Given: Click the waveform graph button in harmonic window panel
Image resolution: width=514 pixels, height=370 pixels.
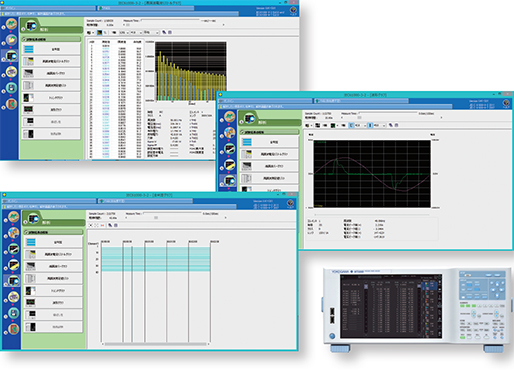Looking at the screenshot, I should [x=51, y=109].
